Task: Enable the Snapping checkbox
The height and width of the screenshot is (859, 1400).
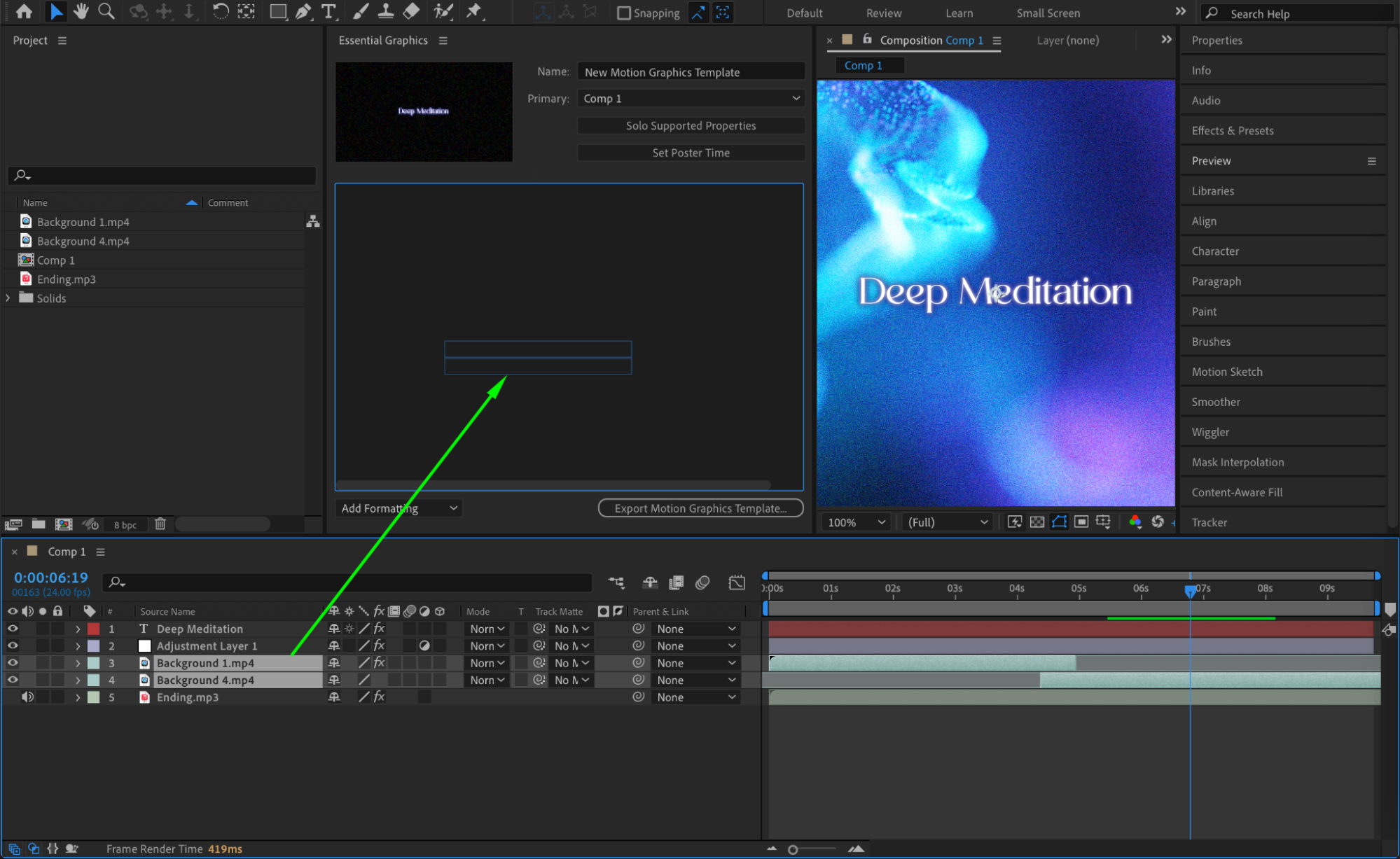Action: click(623, 13)
